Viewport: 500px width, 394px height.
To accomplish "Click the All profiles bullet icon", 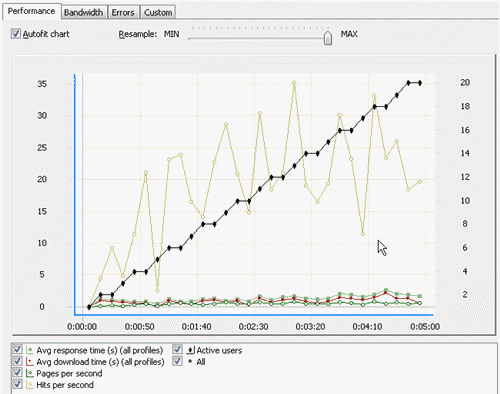I will click(190, 361).
